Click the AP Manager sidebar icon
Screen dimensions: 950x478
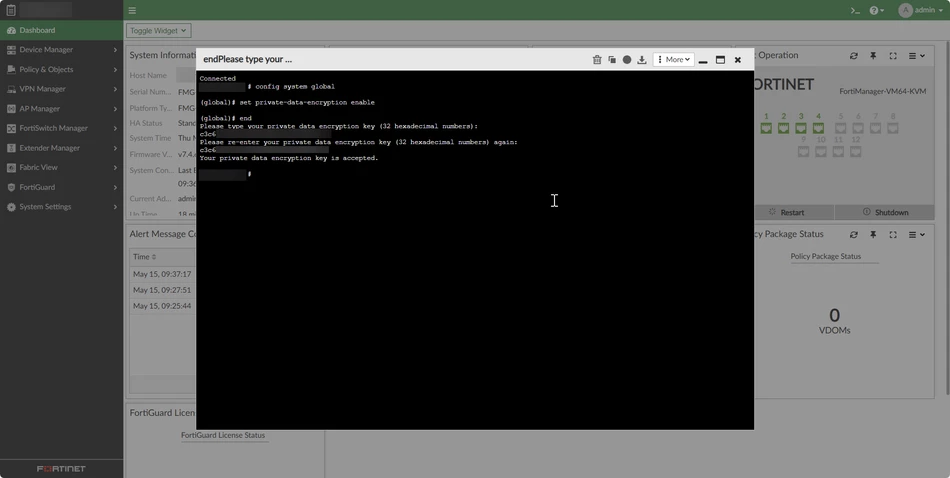click(x=11, y=109)
